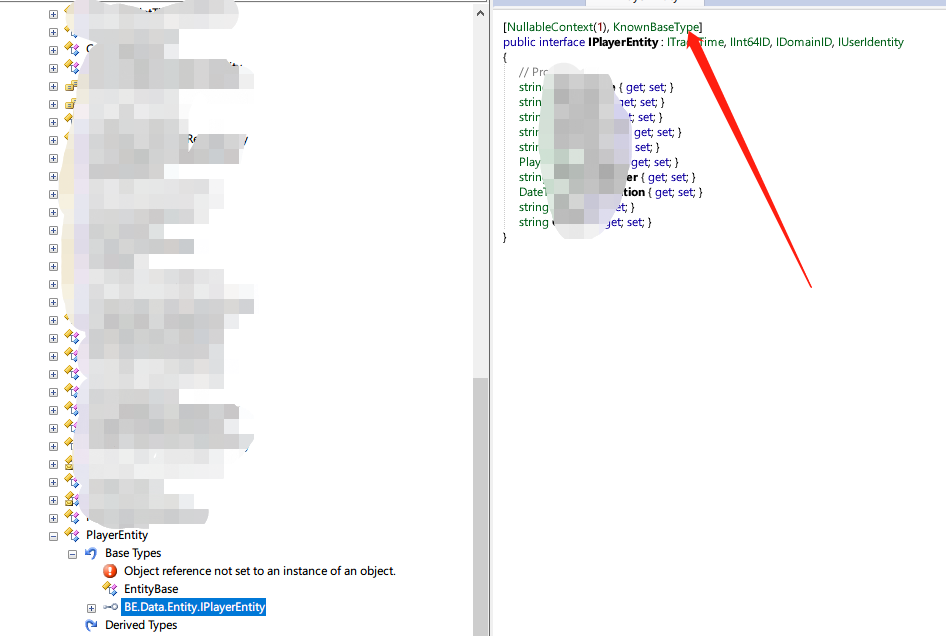This screenshot has height=636, width=946.
Task: Click the scroll-up arrow atop the tree scrollbar
Action: tap(480, 11)
